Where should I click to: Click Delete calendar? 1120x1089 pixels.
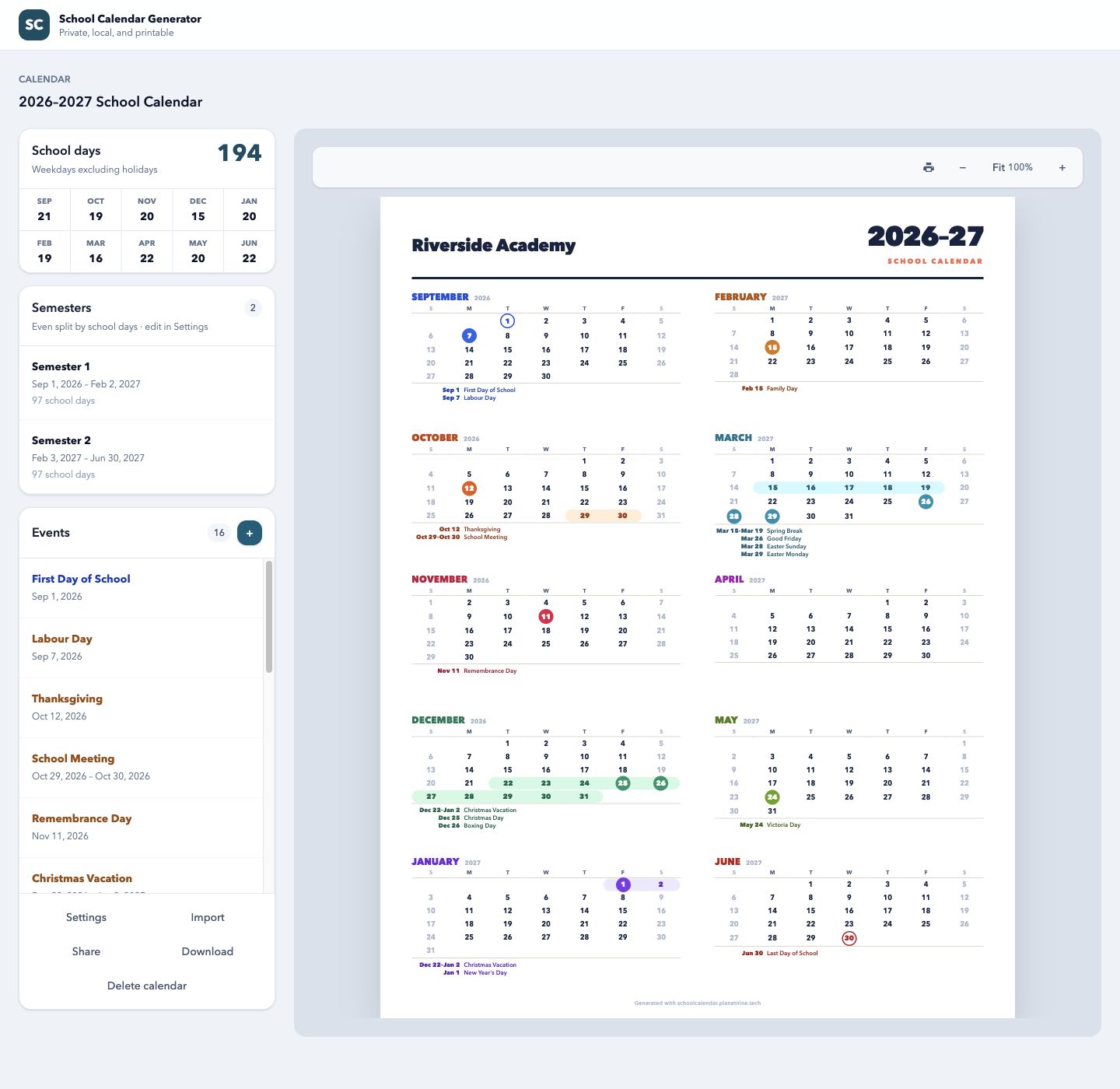tap(147, 986)
